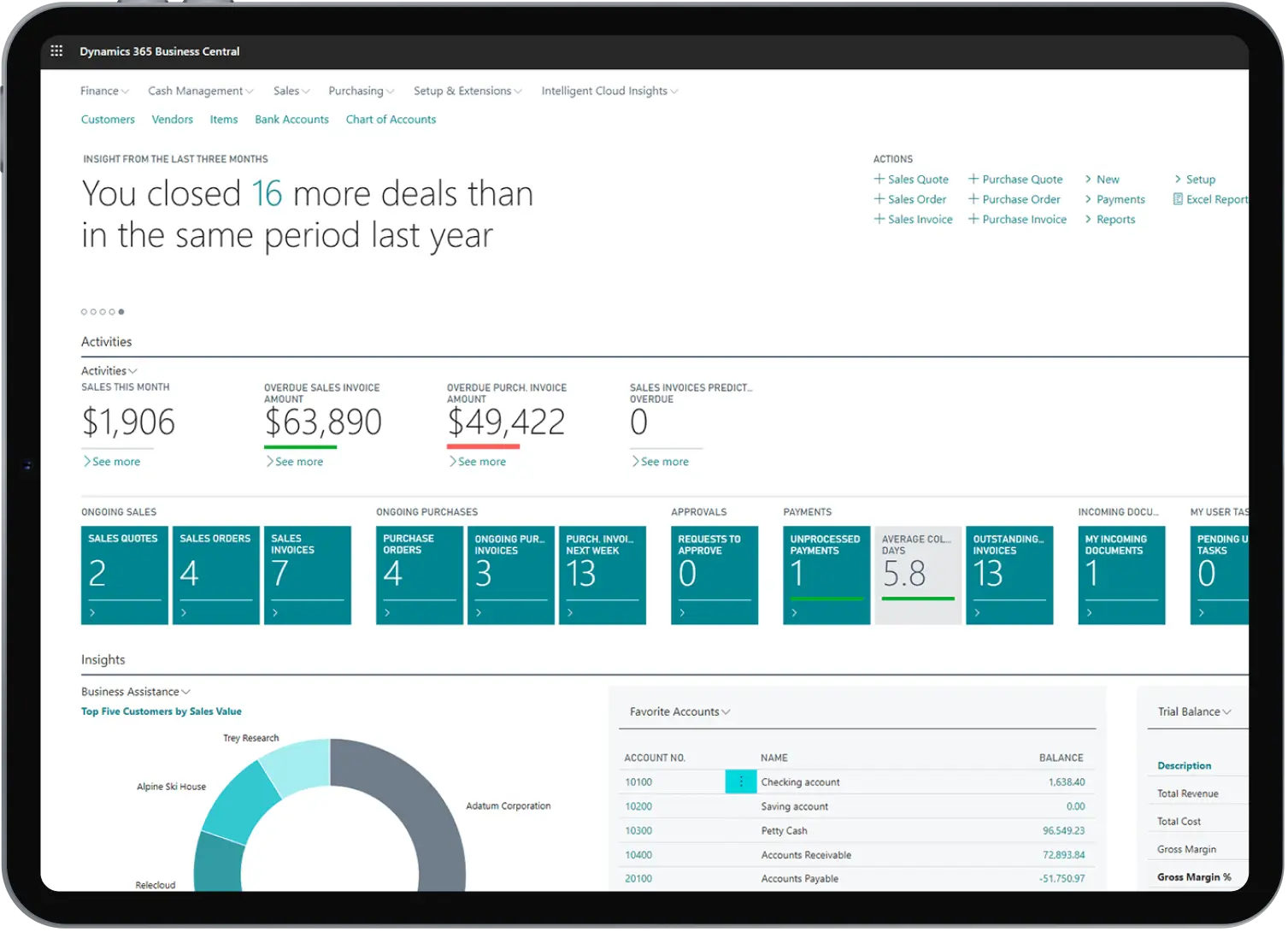Select the third insight carousel dot

103,312
